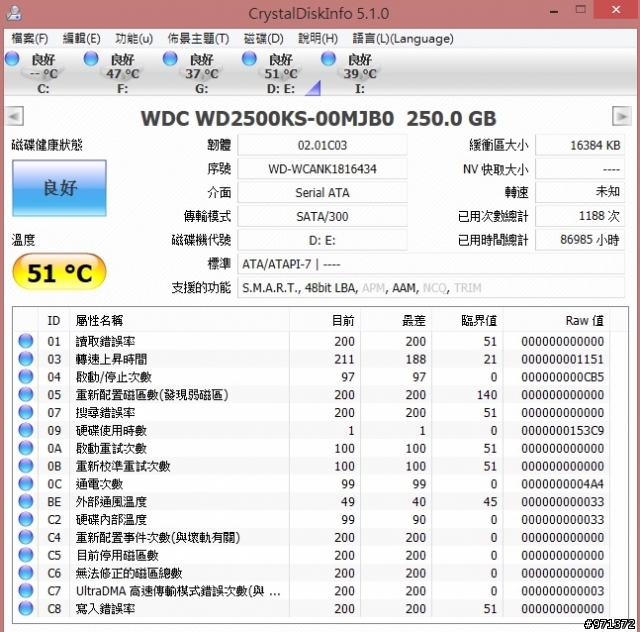Click the power on count field 1188 次
640x632 pixels.
(x=580, y=216)
